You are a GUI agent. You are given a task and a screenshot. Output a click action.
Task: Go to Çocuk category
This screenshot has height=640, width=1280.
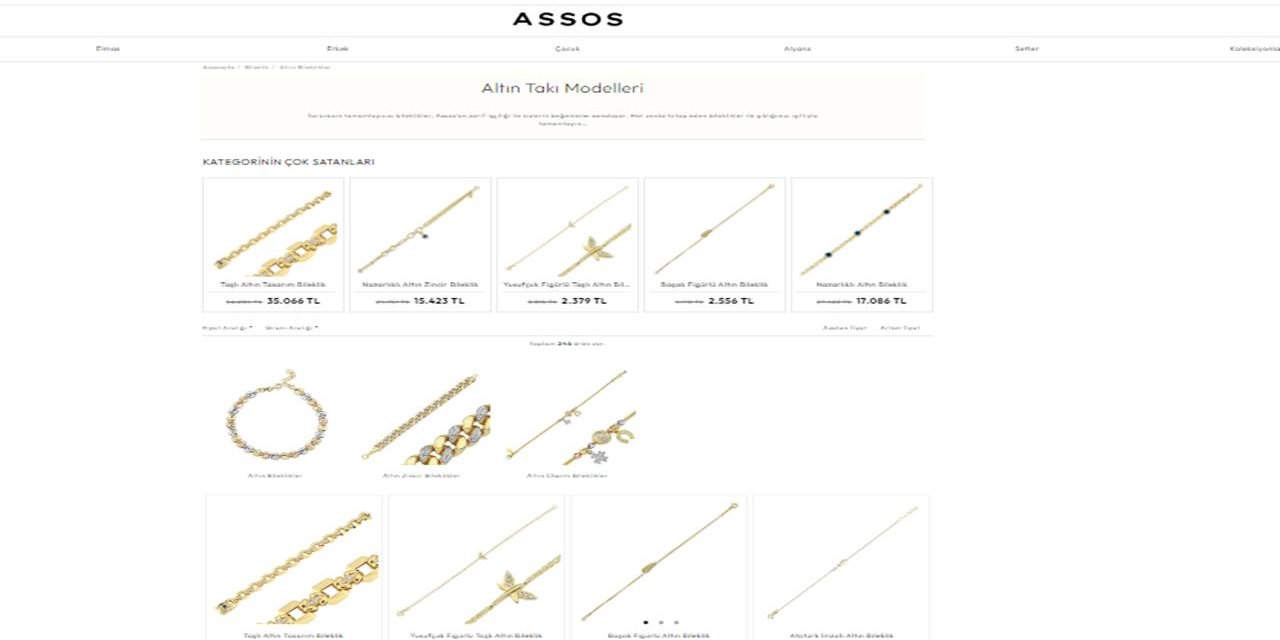567,49
